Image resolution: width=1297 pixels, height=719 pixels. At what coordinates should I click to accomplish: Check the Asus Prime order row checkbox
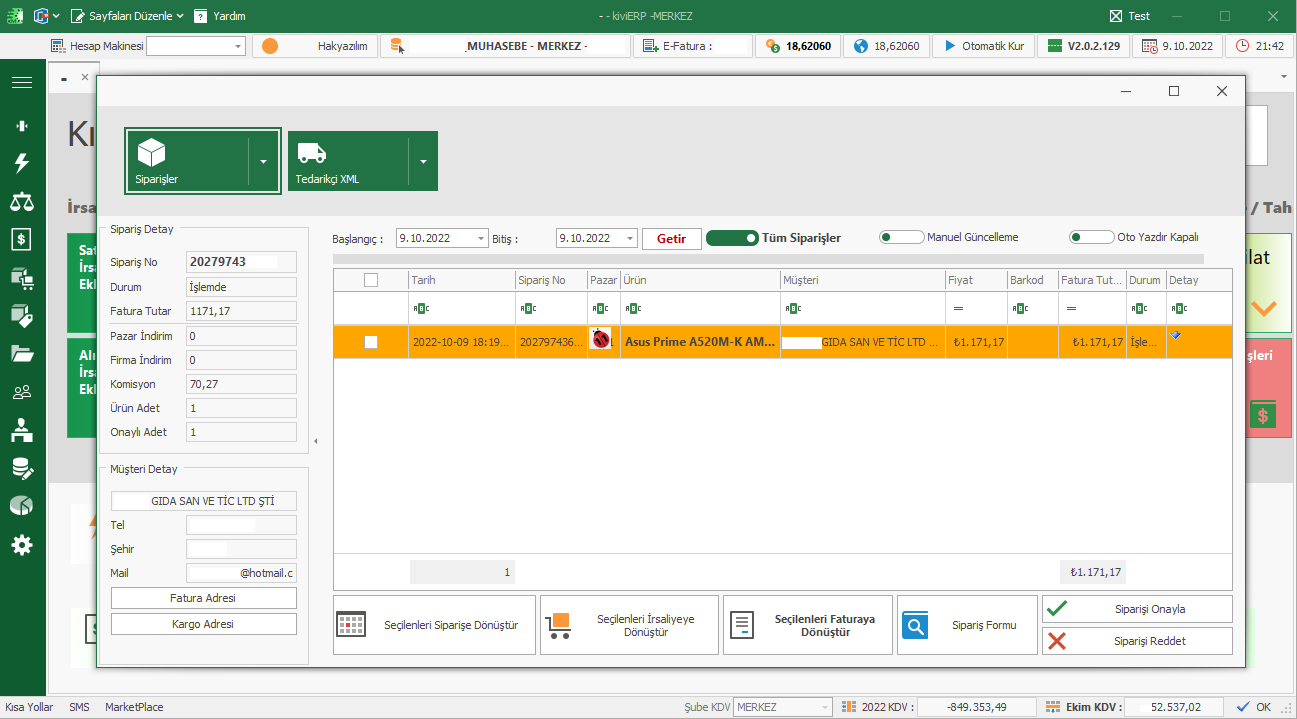(x=371, y=342)
